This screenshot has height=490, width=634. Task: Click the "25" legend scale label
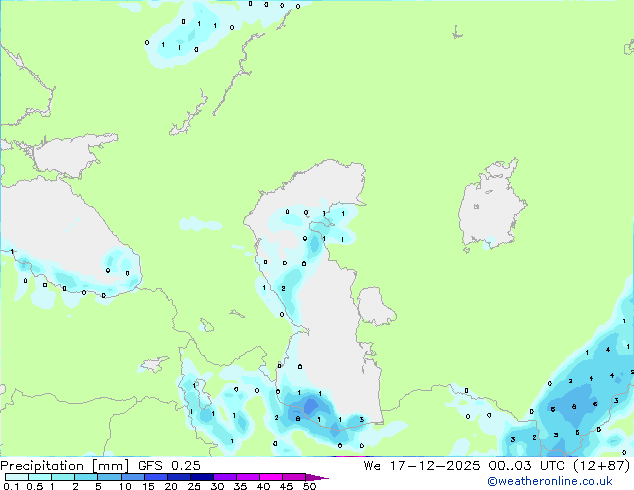[x=194, y=486]
